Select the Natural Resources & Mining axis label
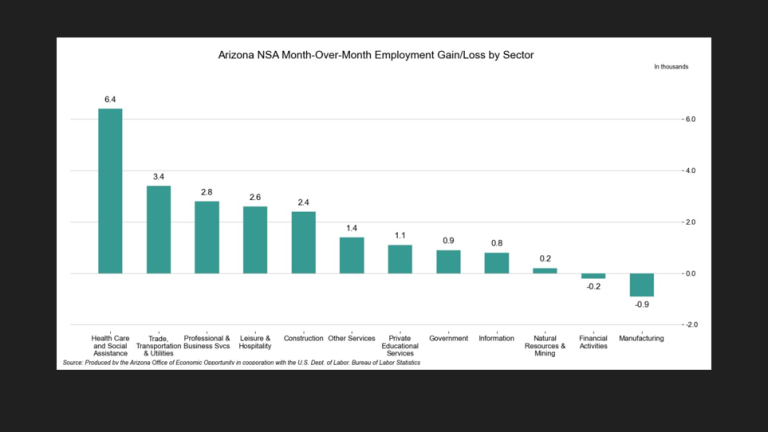768x432 pixels. (545, 346)
